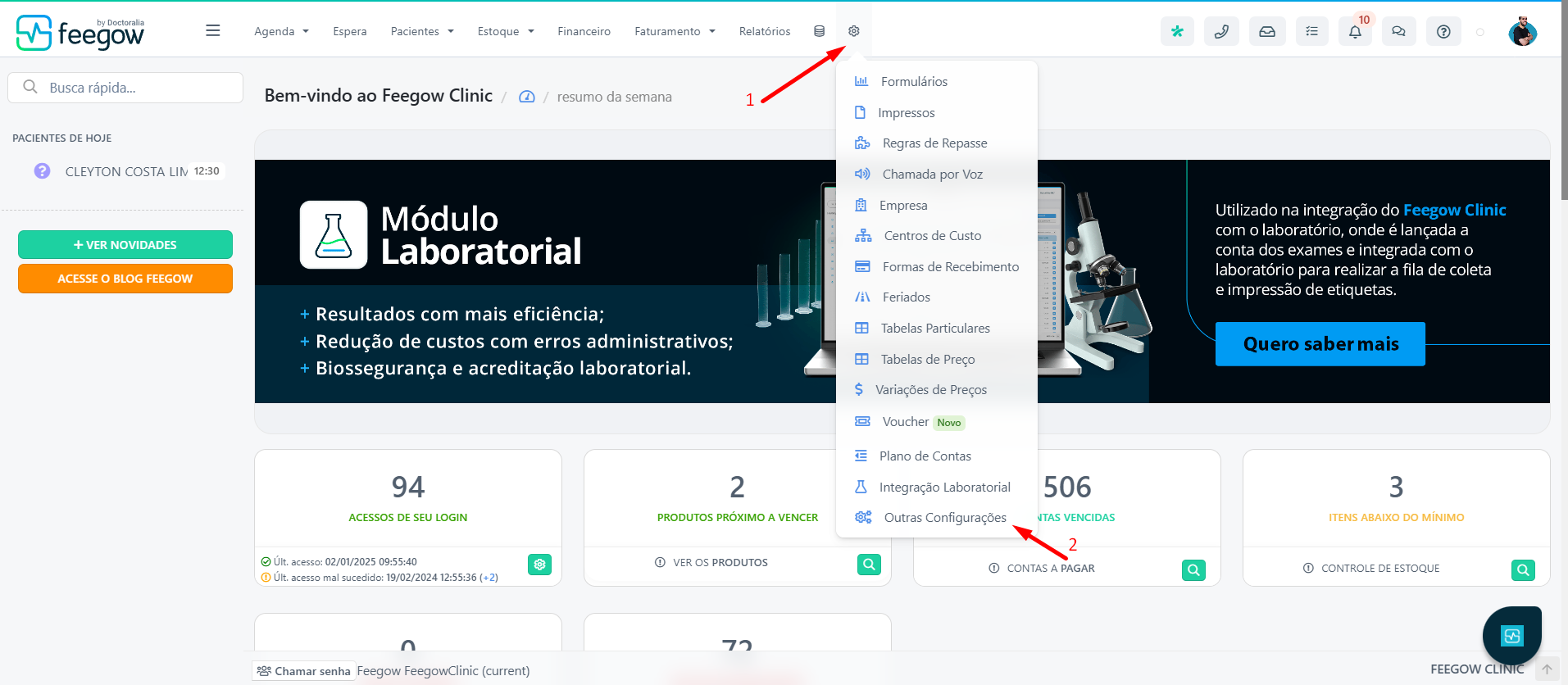Click the scroll-to-top arrow button
The image size is (1568, 685).
(1547, 669)
